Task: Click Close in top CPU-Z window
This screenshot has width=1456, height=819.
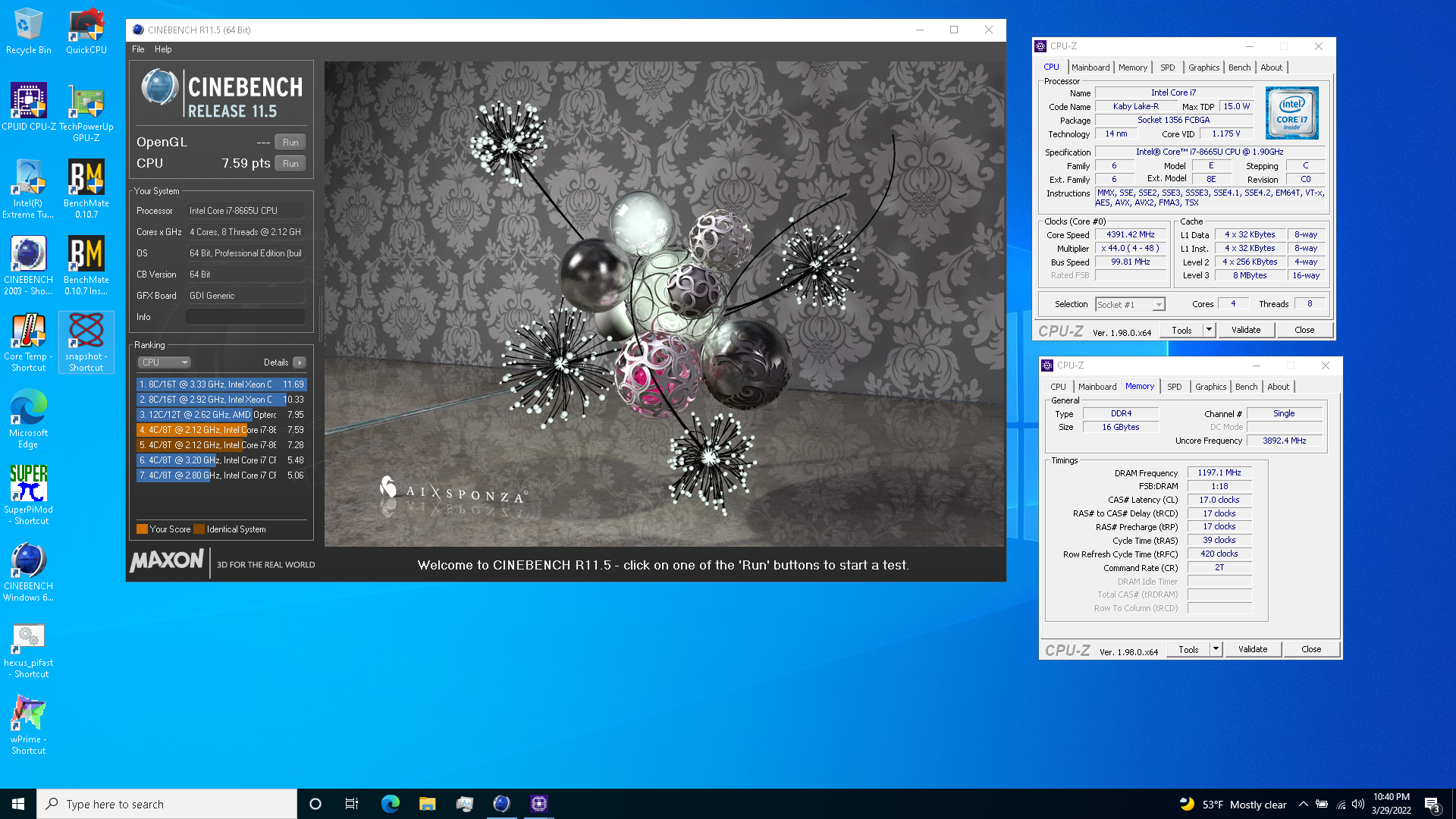Action: click(1304, 330)
